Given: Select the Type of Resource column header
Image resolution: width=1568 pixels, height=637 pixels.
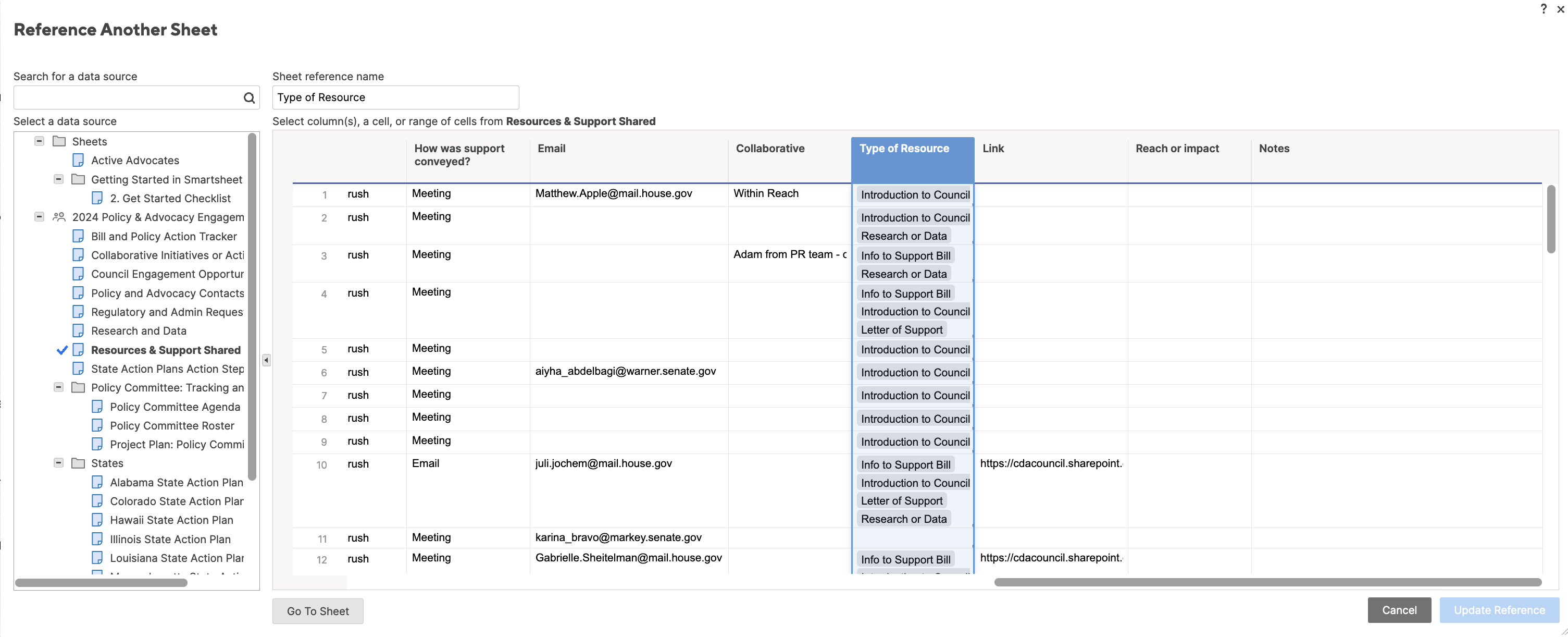Looking at the screenshot, I should 911,148.
